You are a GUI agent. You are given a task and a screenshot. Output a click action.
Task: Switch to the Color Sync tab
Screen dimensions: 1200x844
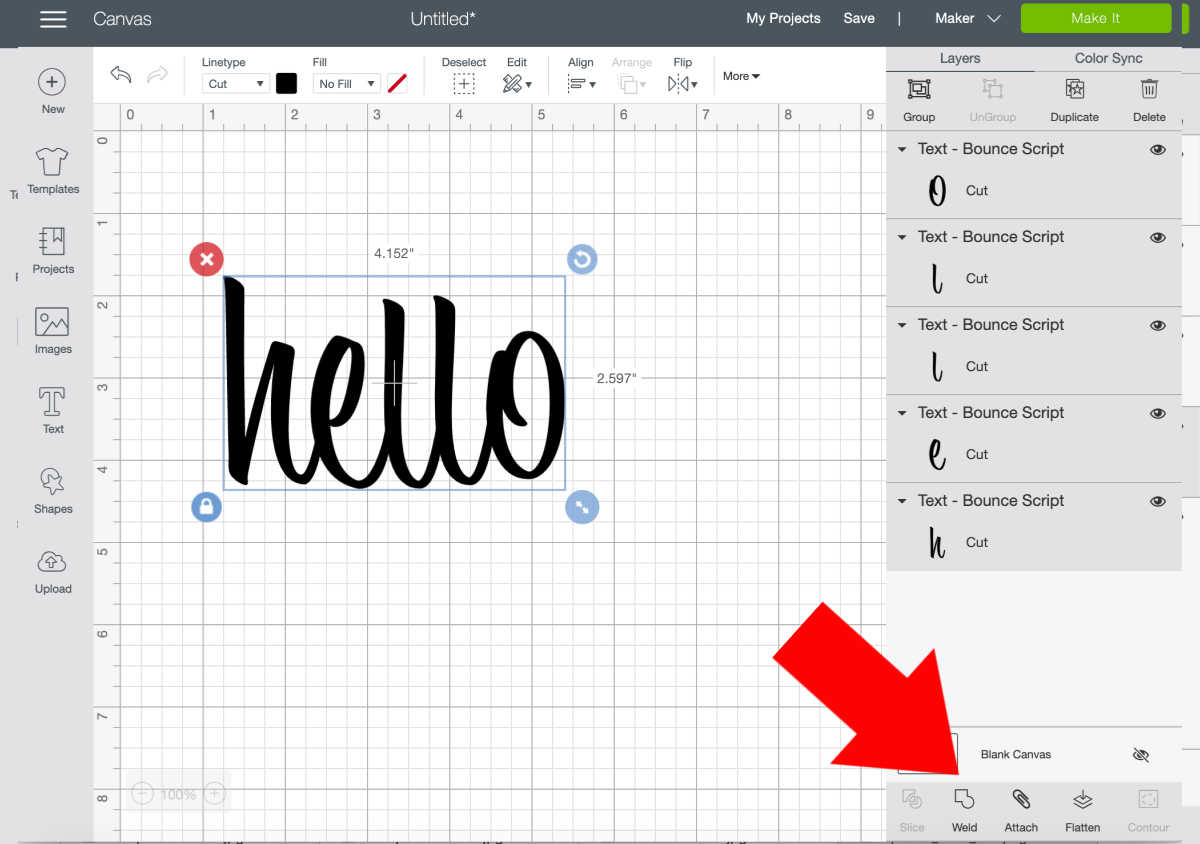pos(1107,58)
